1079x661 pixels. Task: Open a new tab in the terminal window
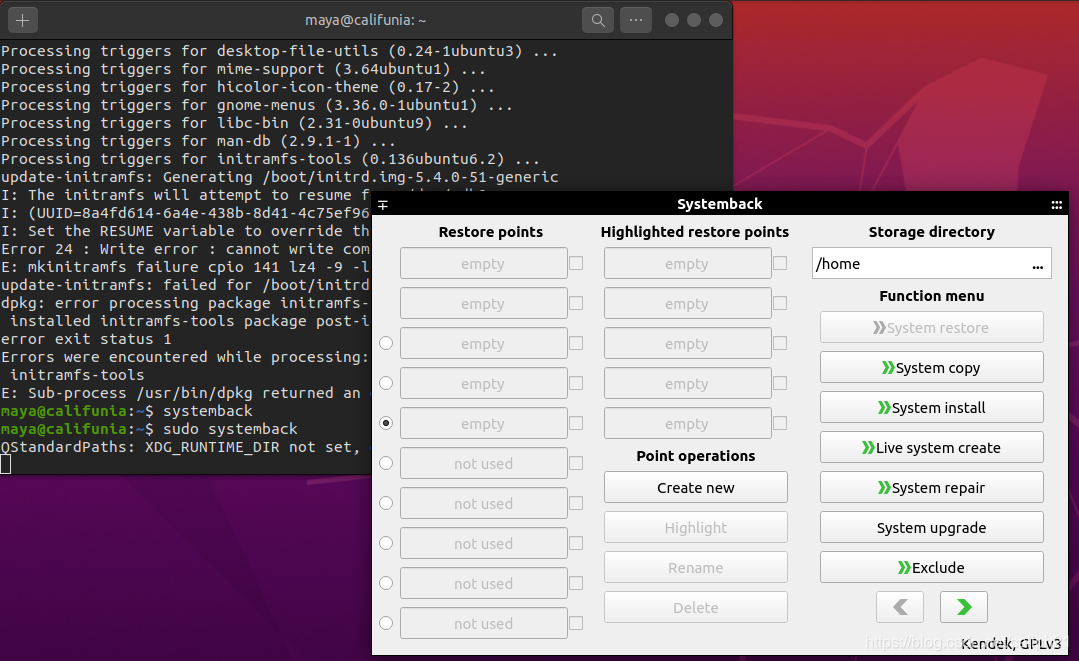[23, 21]
